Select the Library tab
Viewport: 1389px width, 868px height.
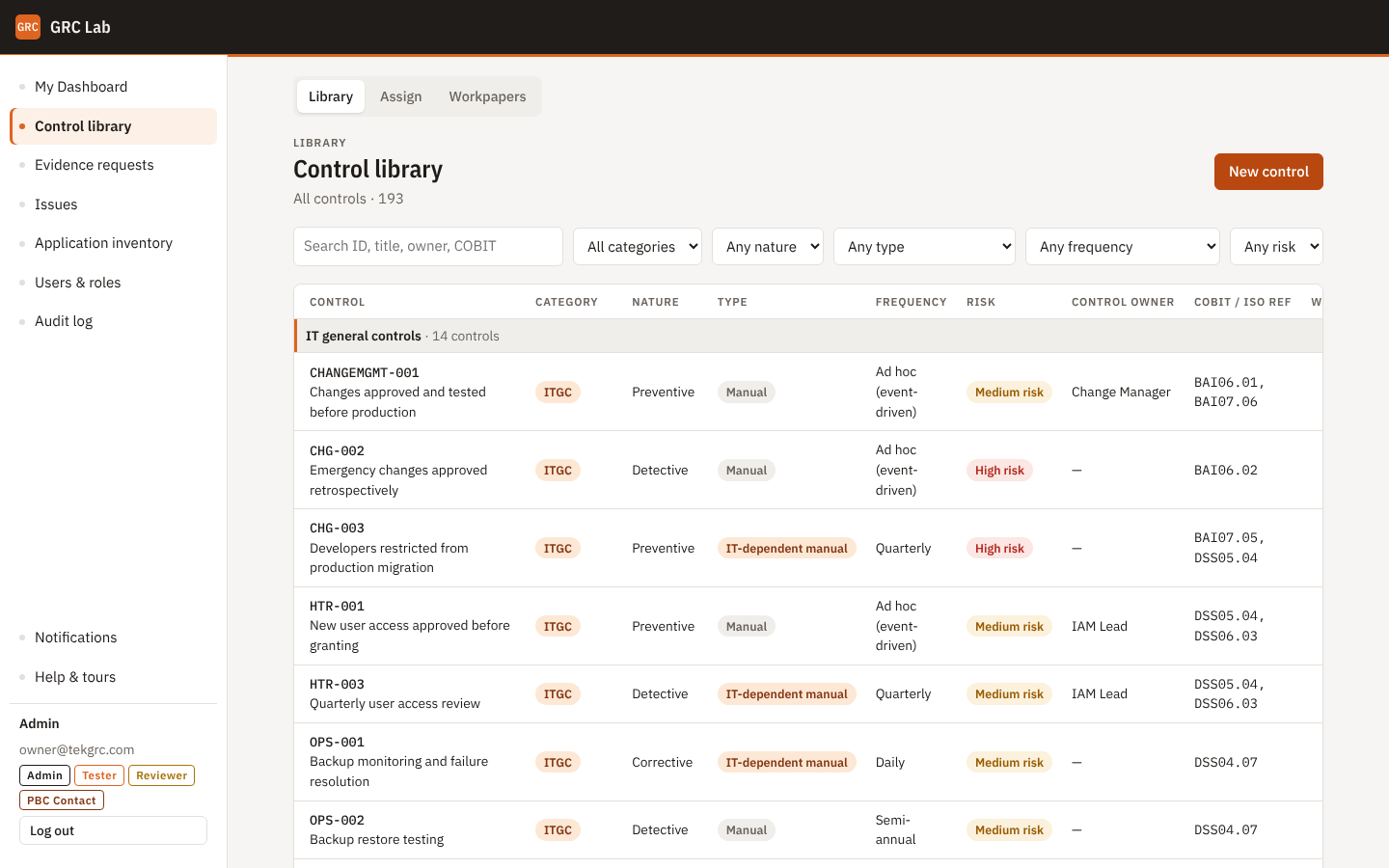pos(331,96)
